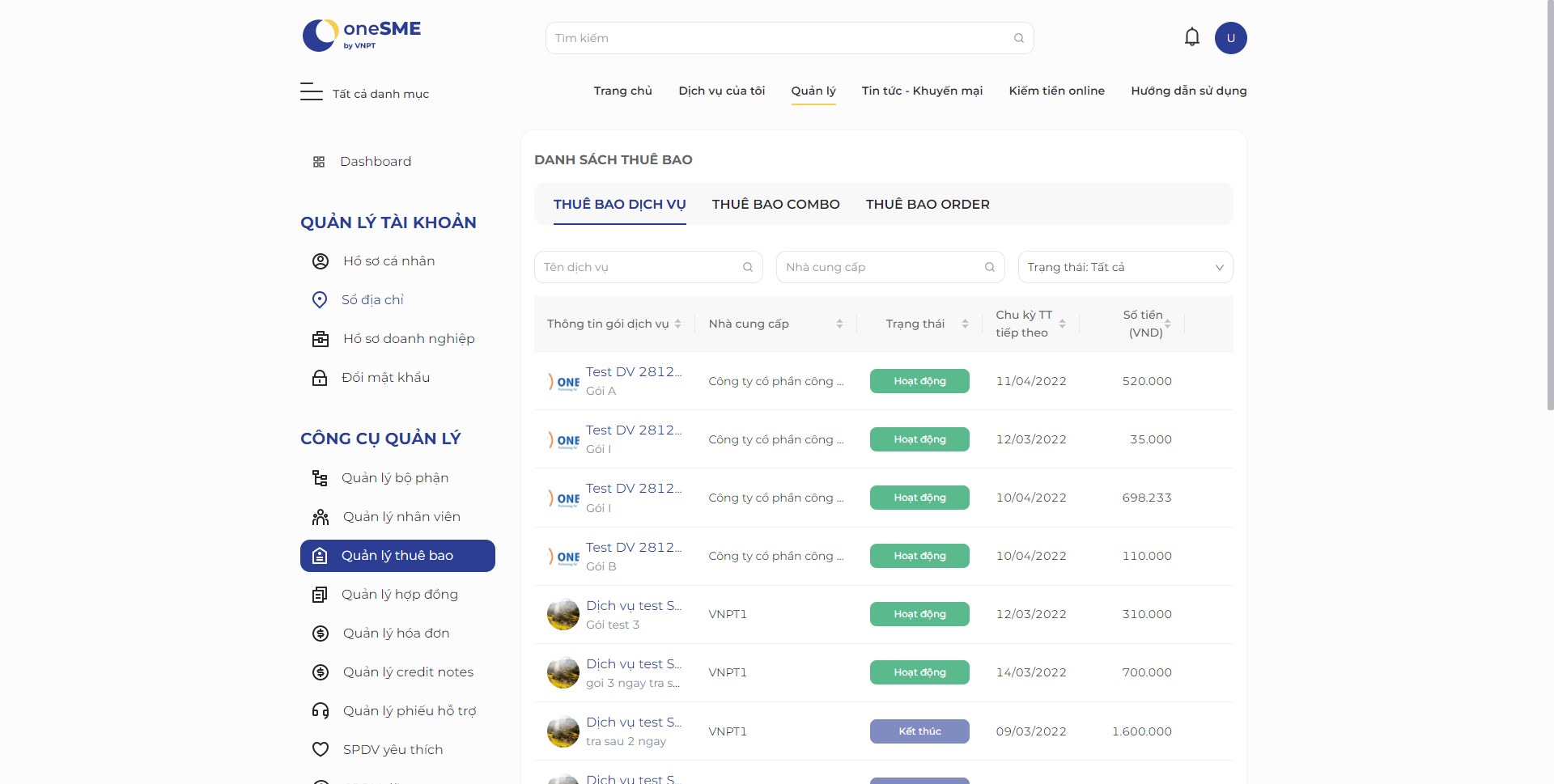This screenshot has height=784, width=1554.
Task: Click Hoạt động badge for Gói B
Action: point(919,556)
